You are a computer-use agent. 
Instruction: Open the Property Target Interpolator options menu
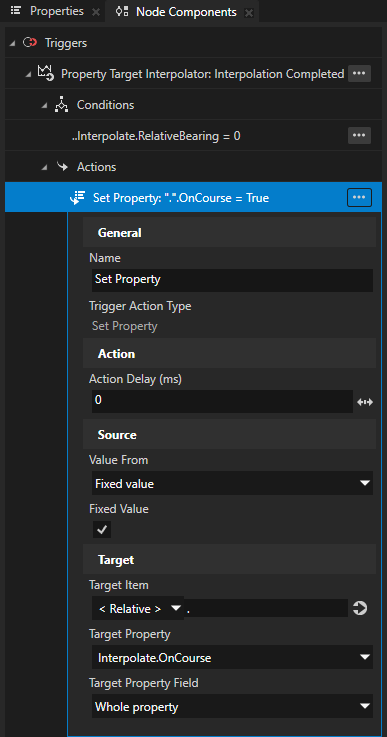click(359, 74)
